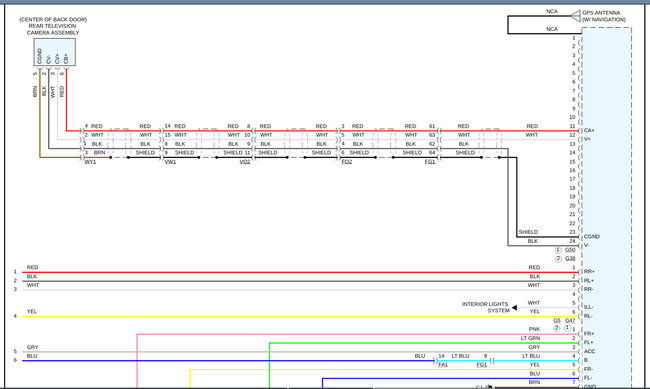The image size is (650, 389).
Task: Click the ACC terminal label
Action: point(589,351)
